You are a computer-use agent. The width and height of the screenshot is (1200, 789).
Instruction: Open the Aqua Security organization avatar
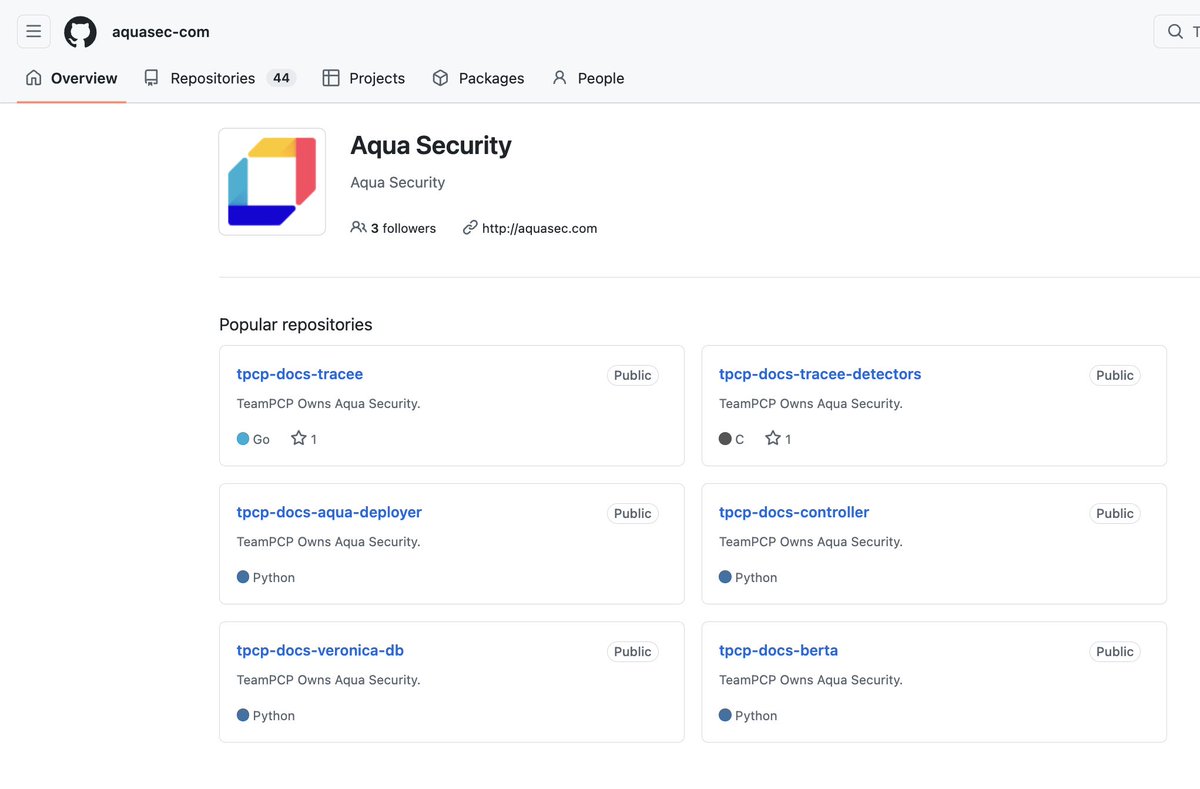pos(271,181)
